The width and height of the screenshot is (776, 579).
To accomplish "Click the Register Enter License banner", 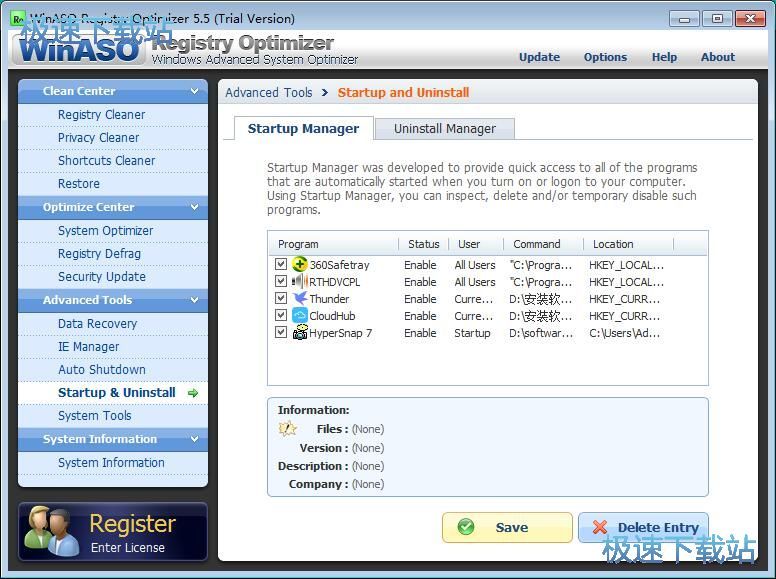I will click(x=113, y=531).
